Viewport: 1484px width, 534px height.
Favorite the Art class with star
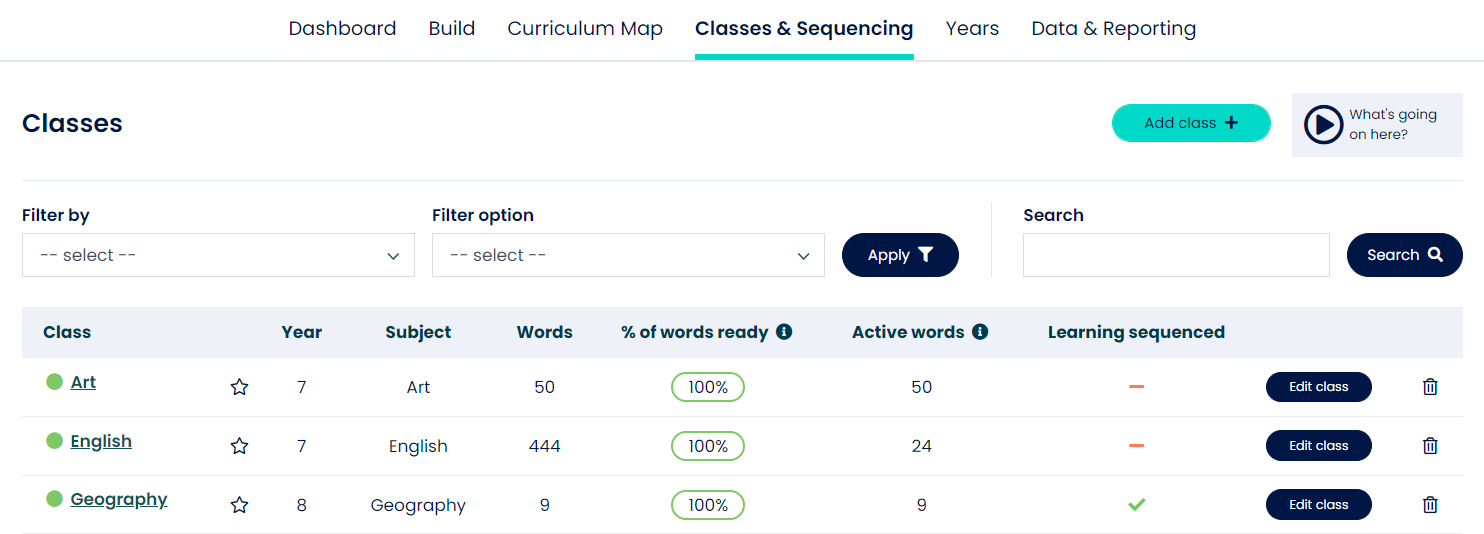click(x=239, y=387)
